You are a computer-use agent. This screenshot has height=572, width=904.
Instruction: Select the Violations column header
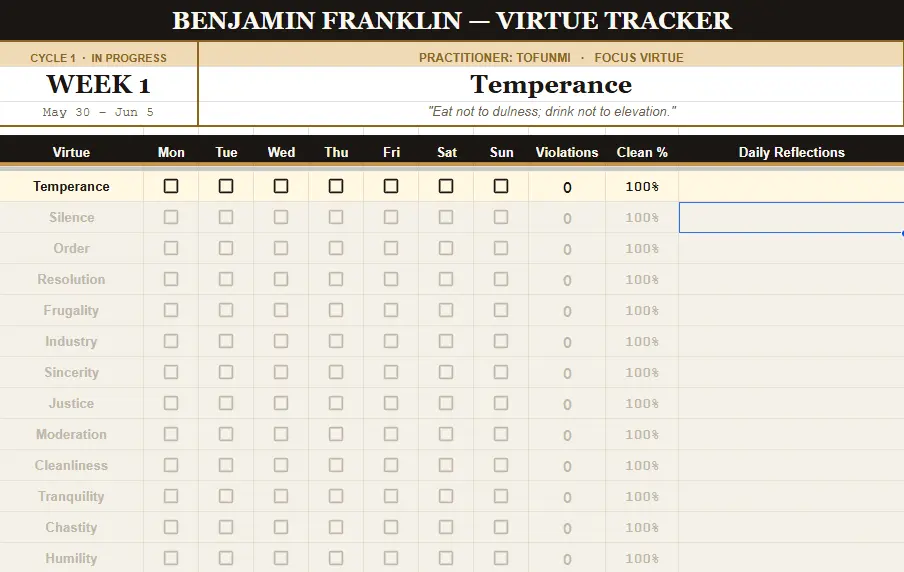click(567, 152)
